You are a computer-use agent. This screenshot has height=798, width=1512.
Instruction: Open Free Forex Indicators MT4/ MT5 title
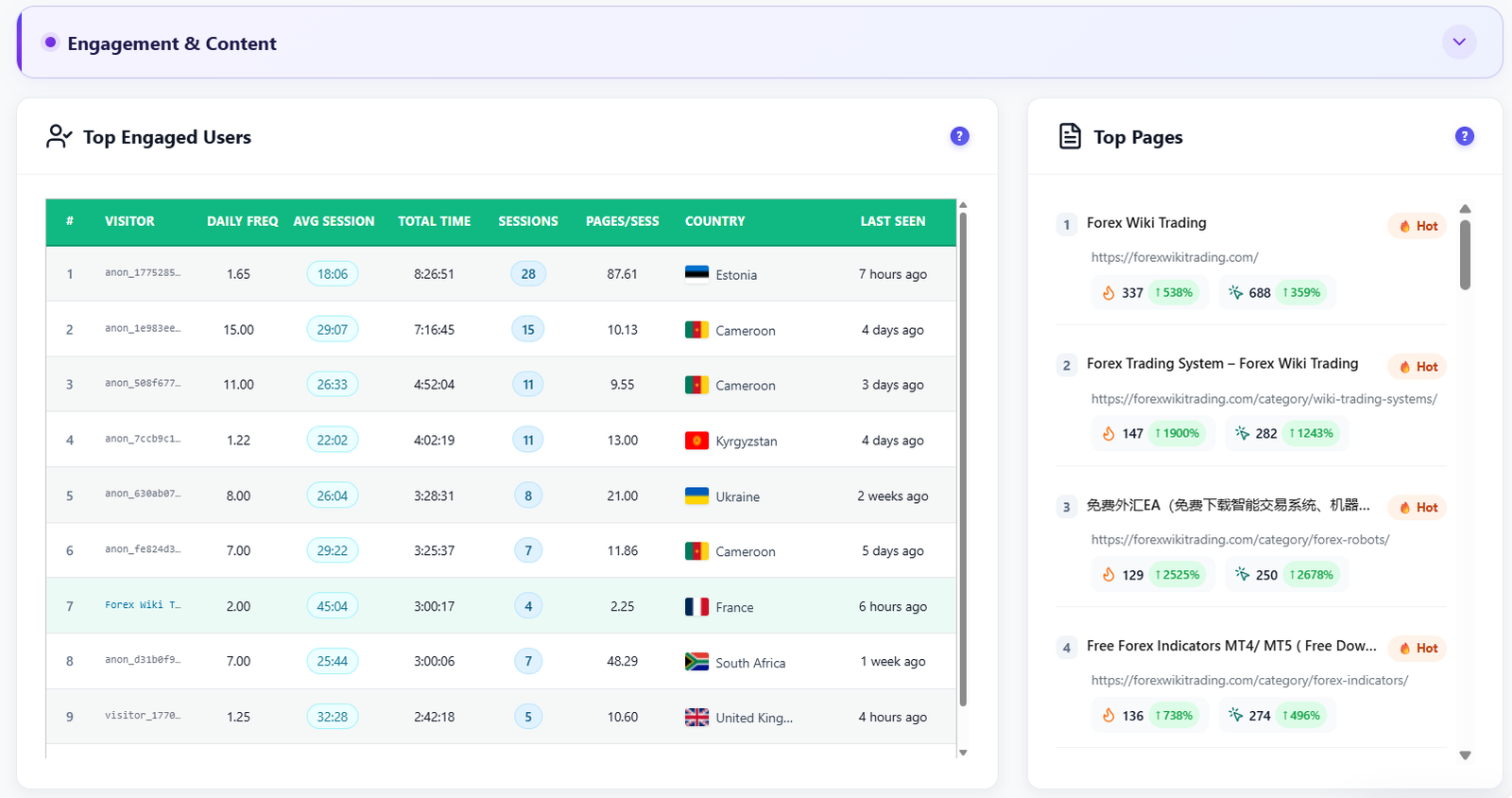[1231, 646]
